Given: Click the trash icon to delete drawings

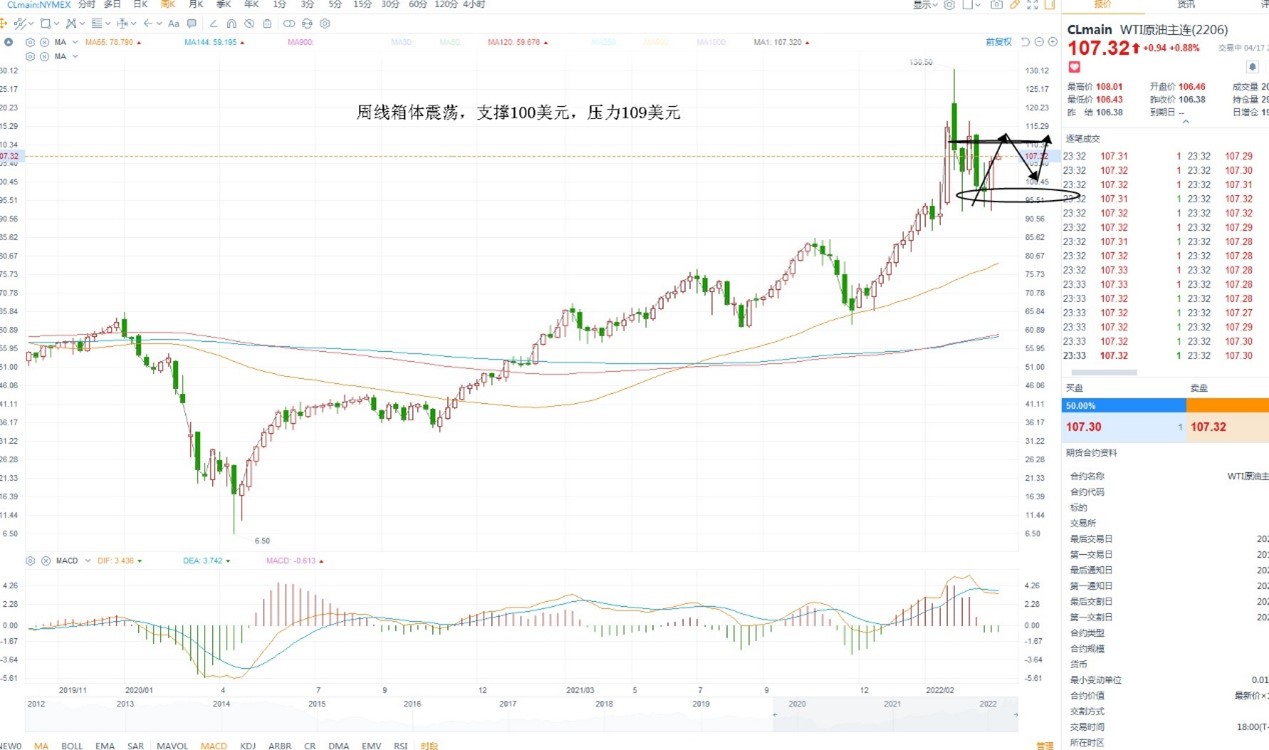Looking at the screenshot, I should [267, 23].
